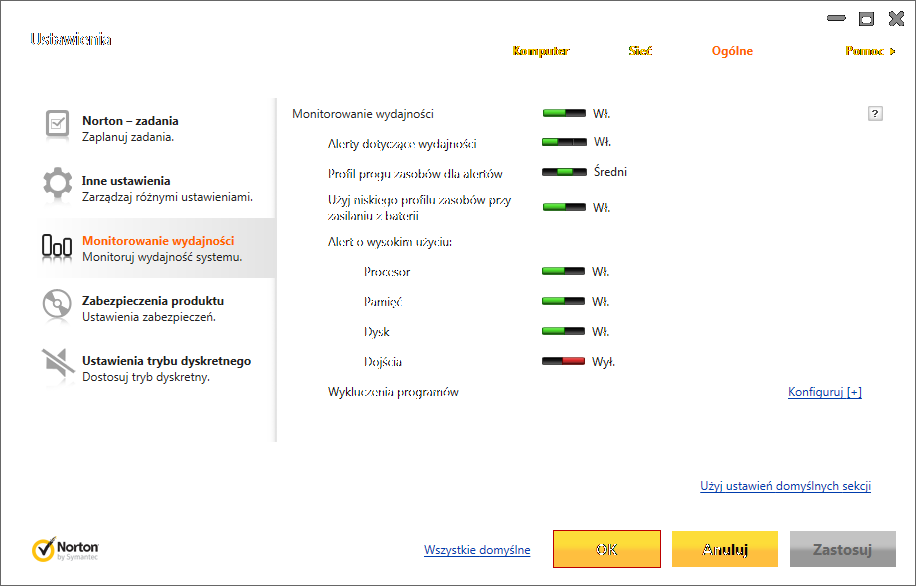Screen dimensions: 916x586
Task: Expand Konfiguruj [+] for Wykluczenia programów
Action: click(x=824, y=392)
